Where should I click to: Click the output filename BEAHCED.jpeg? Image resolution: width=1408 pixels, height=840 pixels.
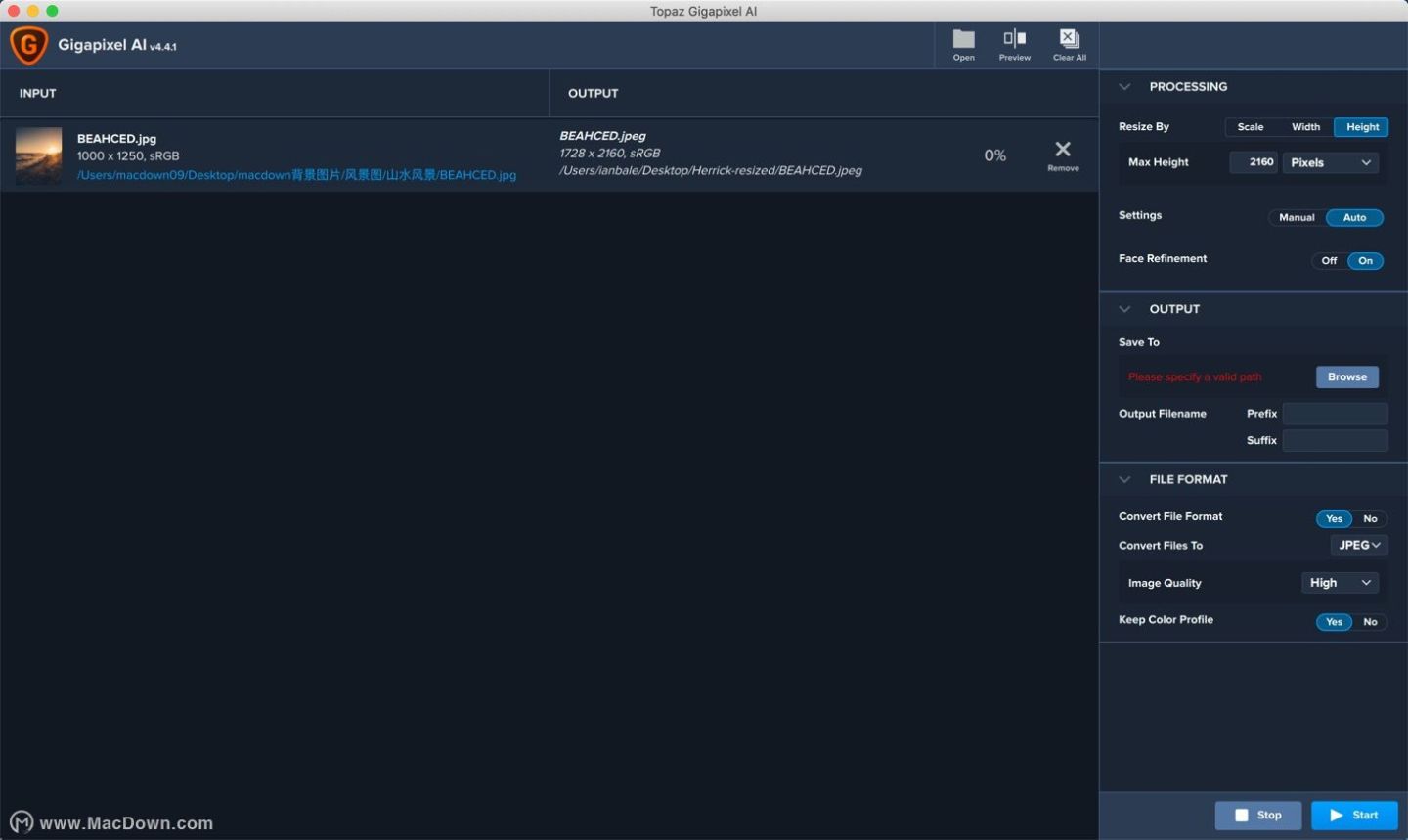pyautogui.click(x=603, y=136)
